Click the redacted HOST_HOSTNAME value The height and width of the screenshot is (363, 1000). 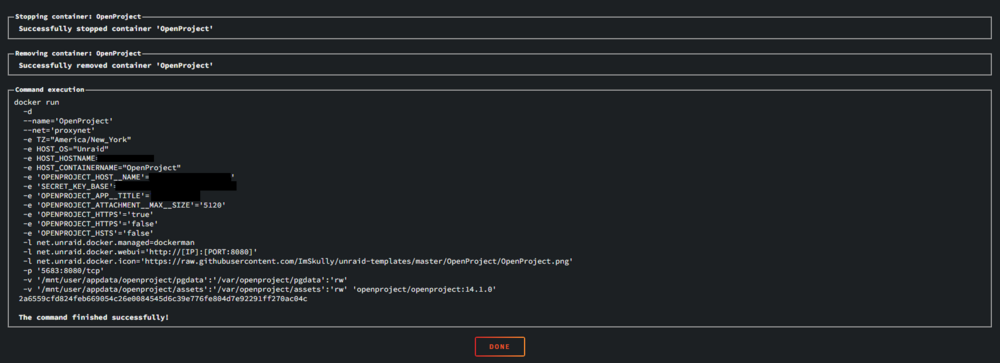point(126,158)
